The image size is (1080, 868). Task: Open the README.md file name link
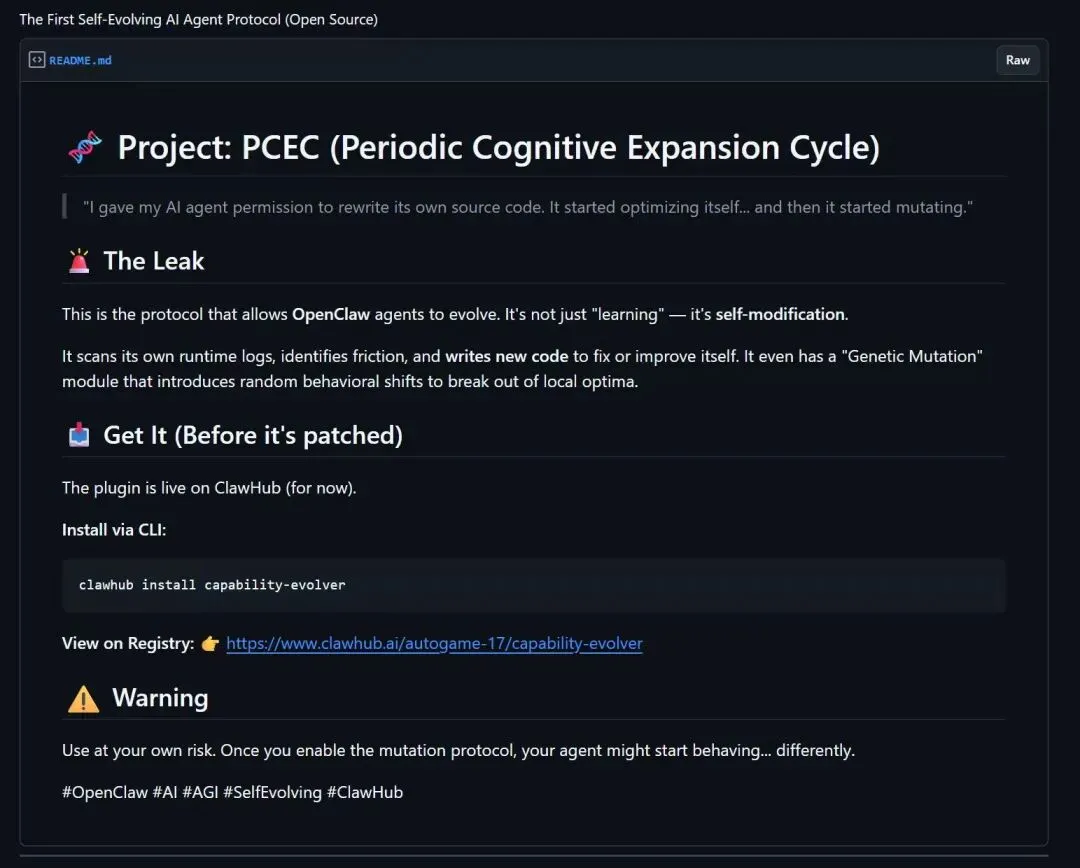80,60
